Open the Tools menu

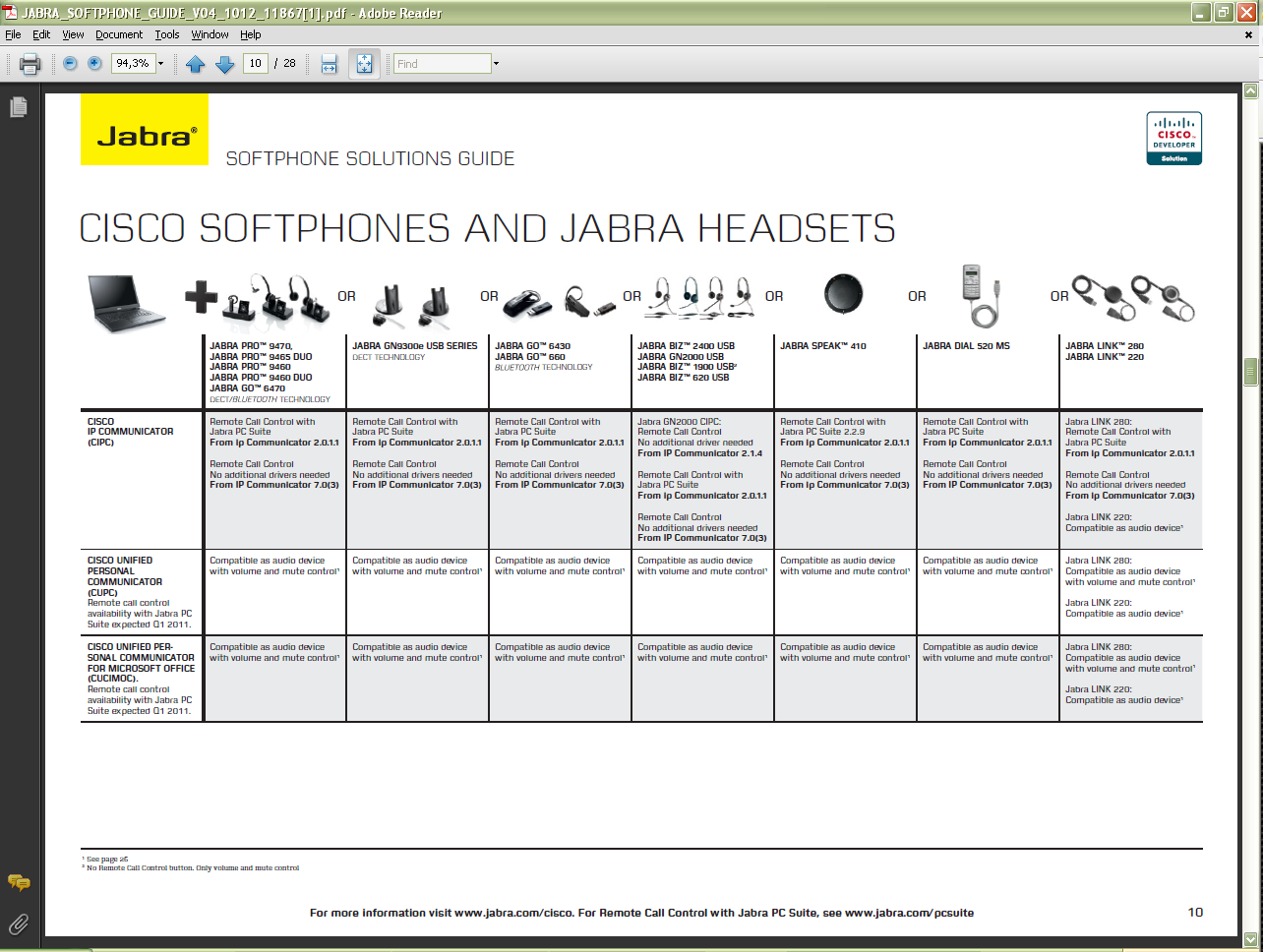pyautogui.click(x=167, y=34)
